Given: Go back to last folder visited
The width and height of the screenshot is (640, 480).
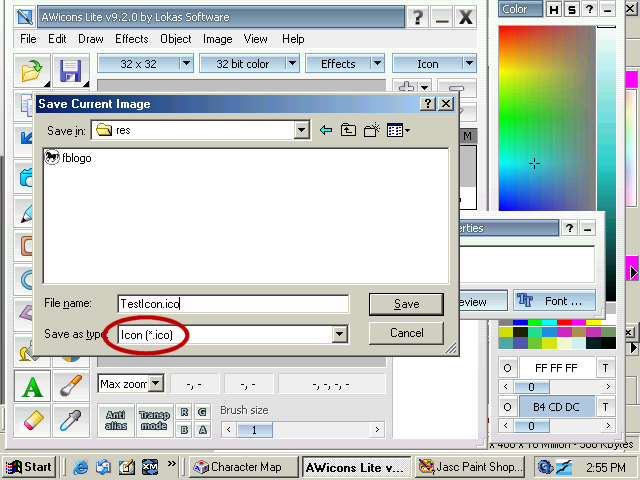Looking at the screenshot, I should coord(326,130).
